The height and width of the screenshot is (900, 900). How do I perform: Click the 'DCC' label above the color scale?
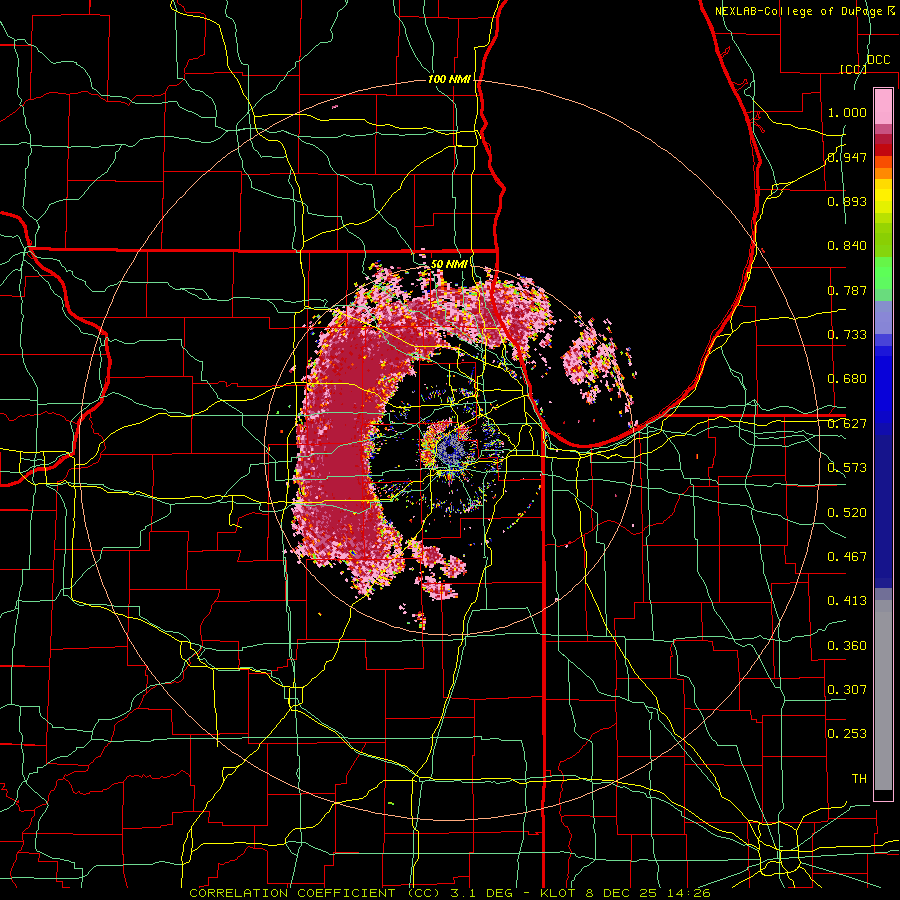878,60
